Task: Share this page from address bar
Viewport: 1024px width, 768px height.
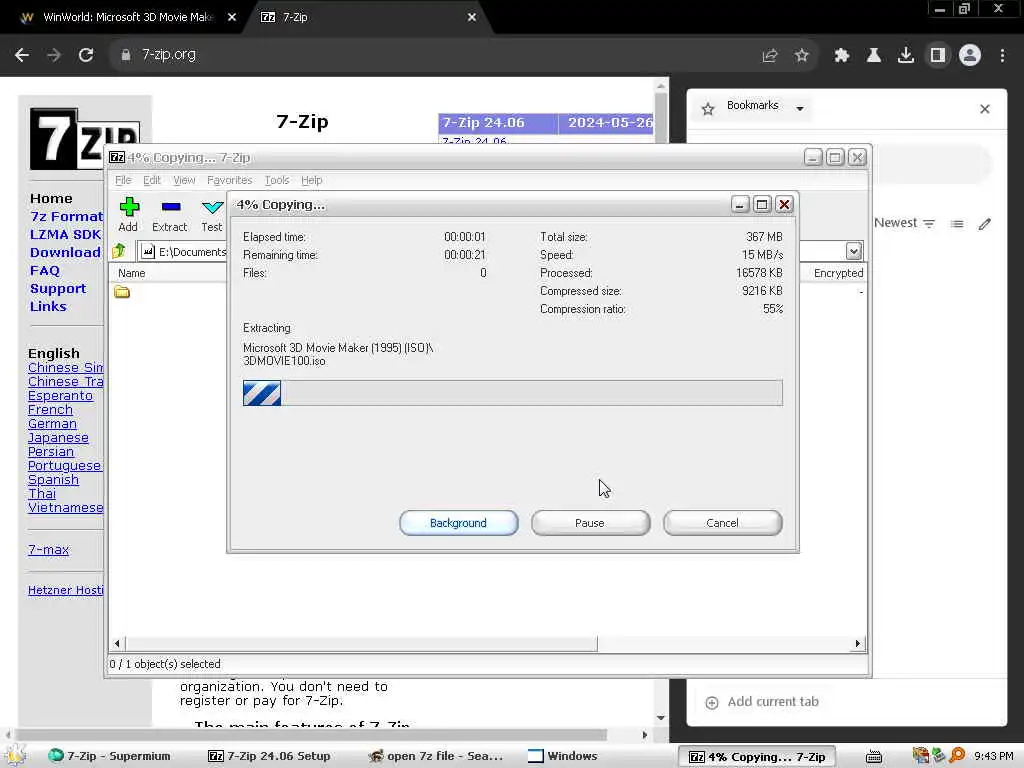Action: point(770,56)
